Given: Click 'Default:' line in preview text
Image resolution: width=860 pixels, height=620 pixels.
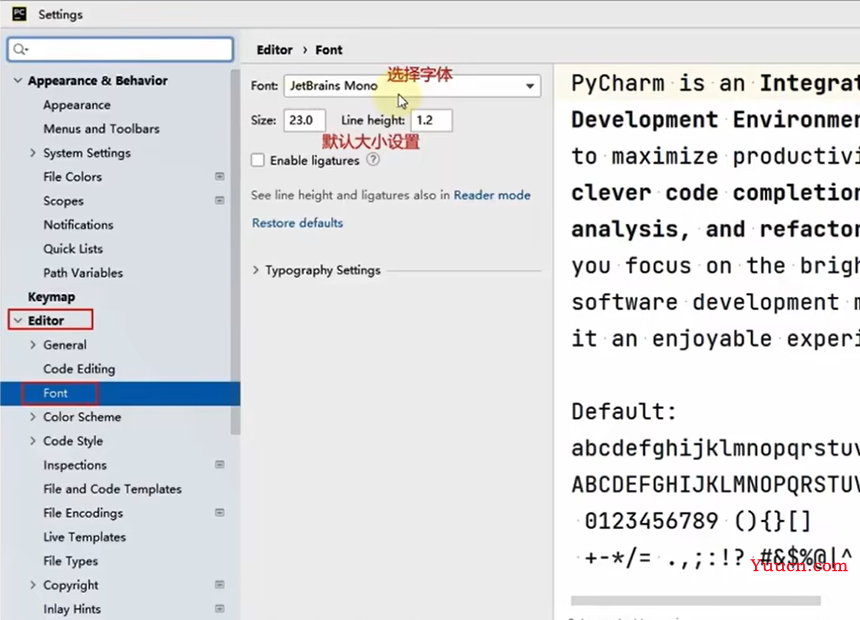Looking at the screenshot, I should pyautogui.click(x=624, y=412).
